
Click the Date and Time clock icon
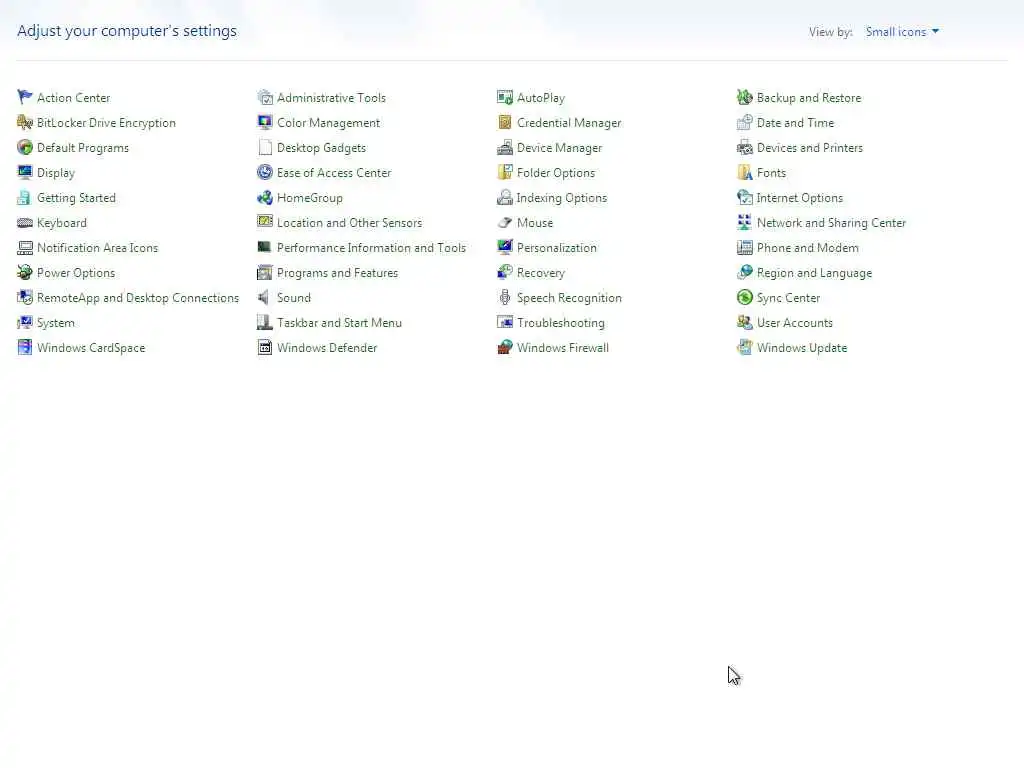744,122
